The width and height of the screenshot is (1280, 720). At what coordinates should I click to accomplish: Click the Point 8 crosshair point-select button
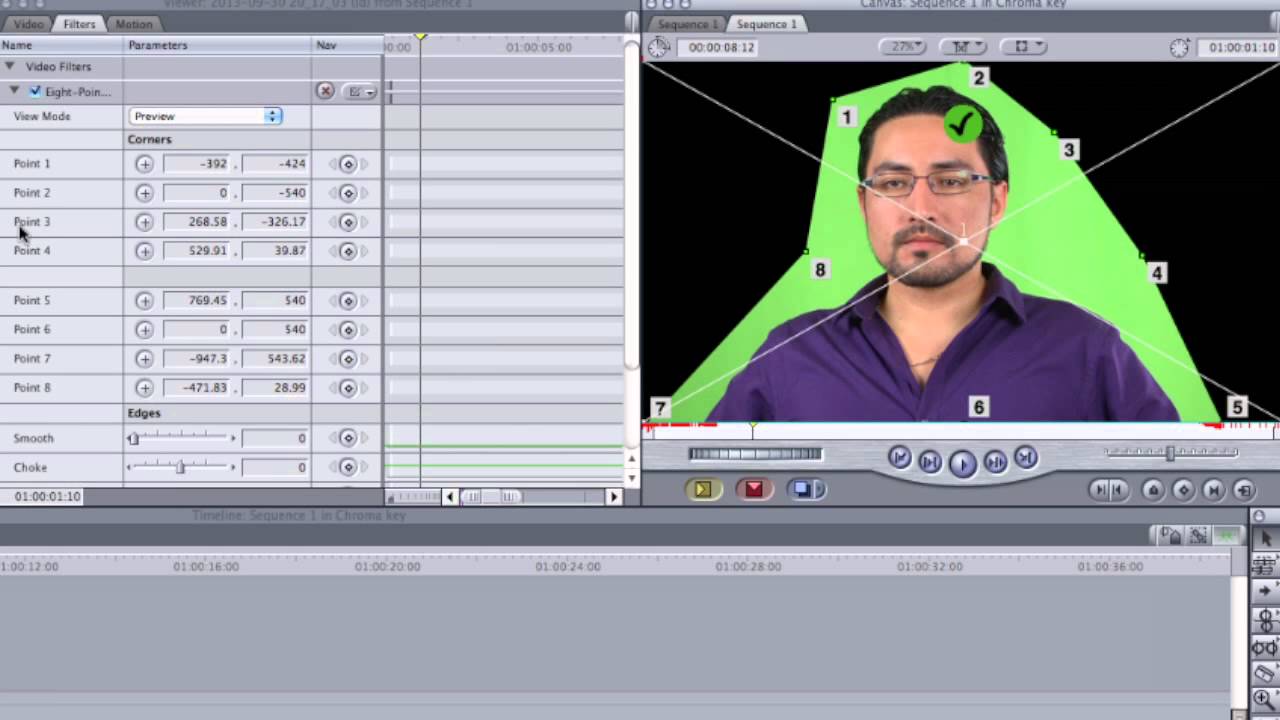(x=145, y=387)
